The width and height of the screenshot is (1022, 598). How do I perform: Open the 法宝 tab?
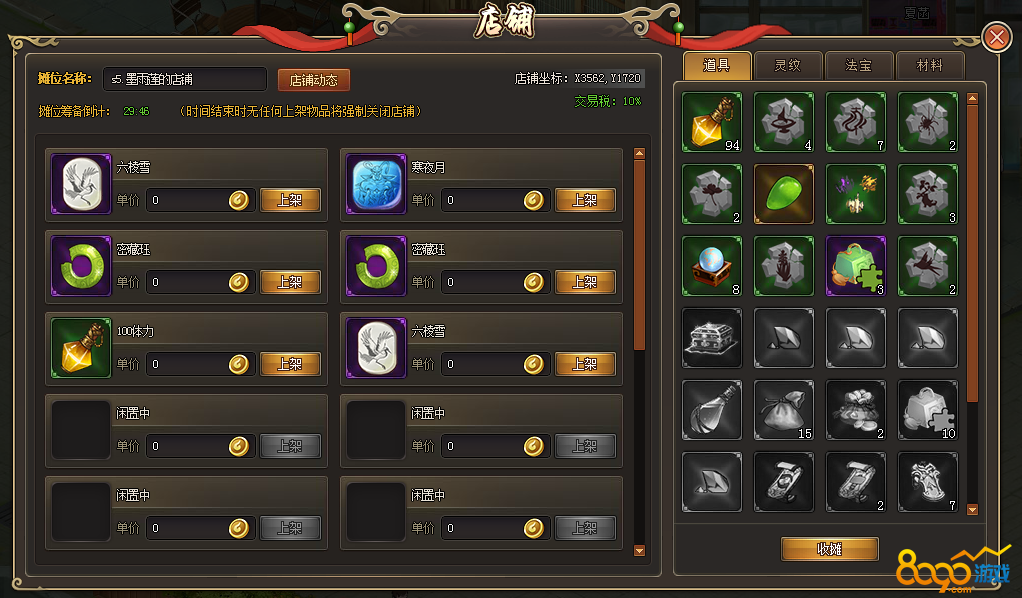pyautogui.click(x=858, y=65)
